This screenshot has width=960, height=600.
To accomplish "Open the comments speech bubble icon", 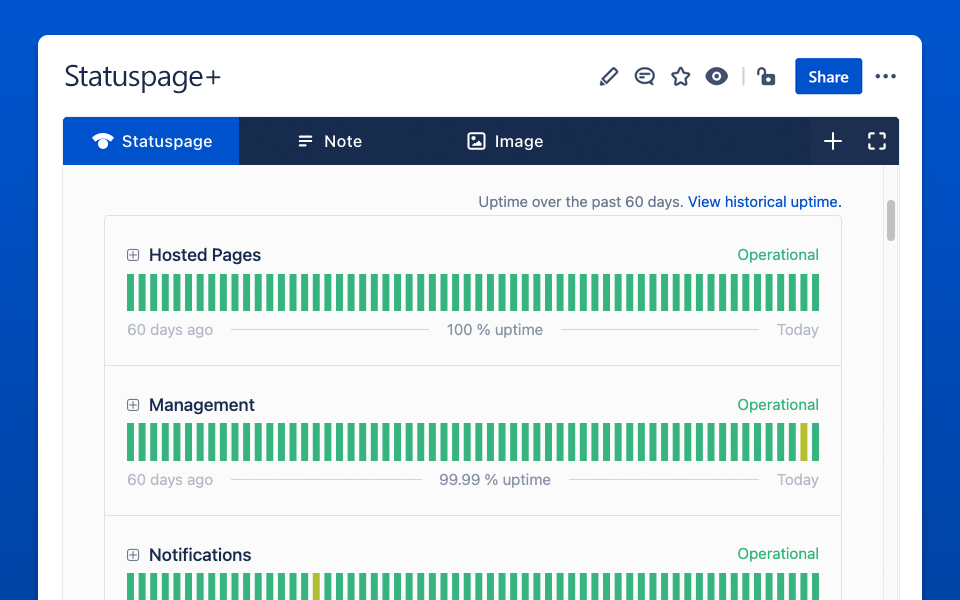I will pyautogui.click(x=645, y=77).
